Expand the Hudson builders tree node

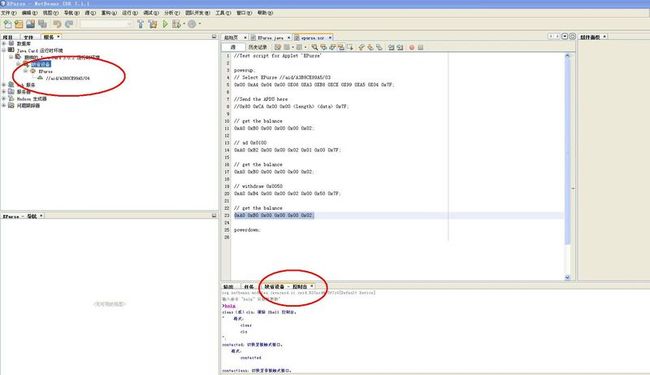(x=4, y=99)
